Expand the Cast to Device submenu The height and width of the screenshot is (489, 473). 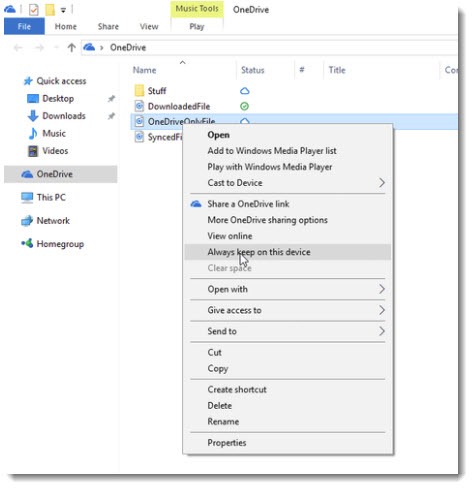(287, 183)
